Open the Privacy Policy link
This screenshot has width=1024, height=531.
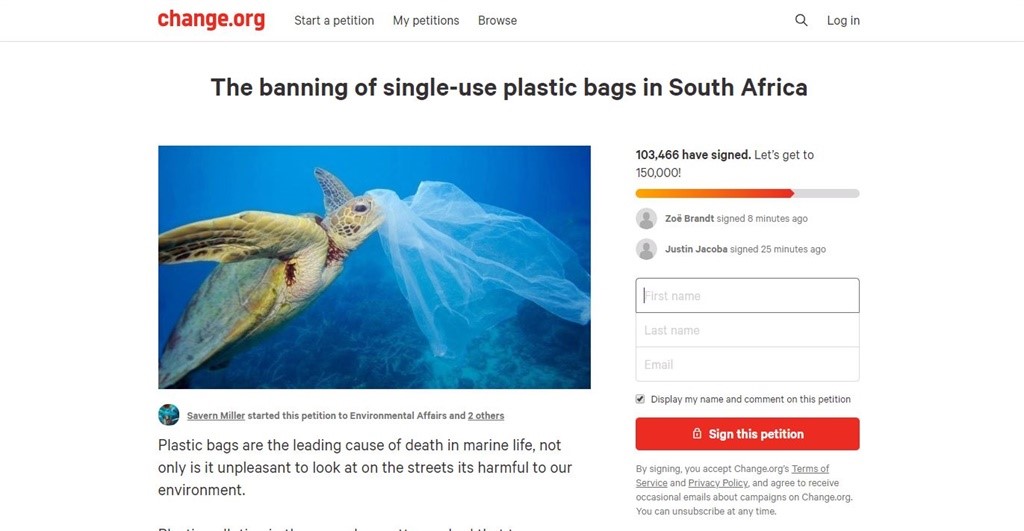pos(718,483)
